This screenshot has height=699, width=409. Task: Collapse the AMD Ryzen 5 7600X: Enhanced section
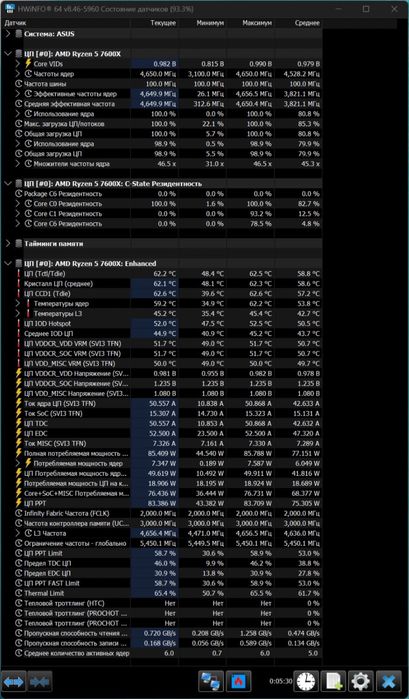tap(8, 263)
